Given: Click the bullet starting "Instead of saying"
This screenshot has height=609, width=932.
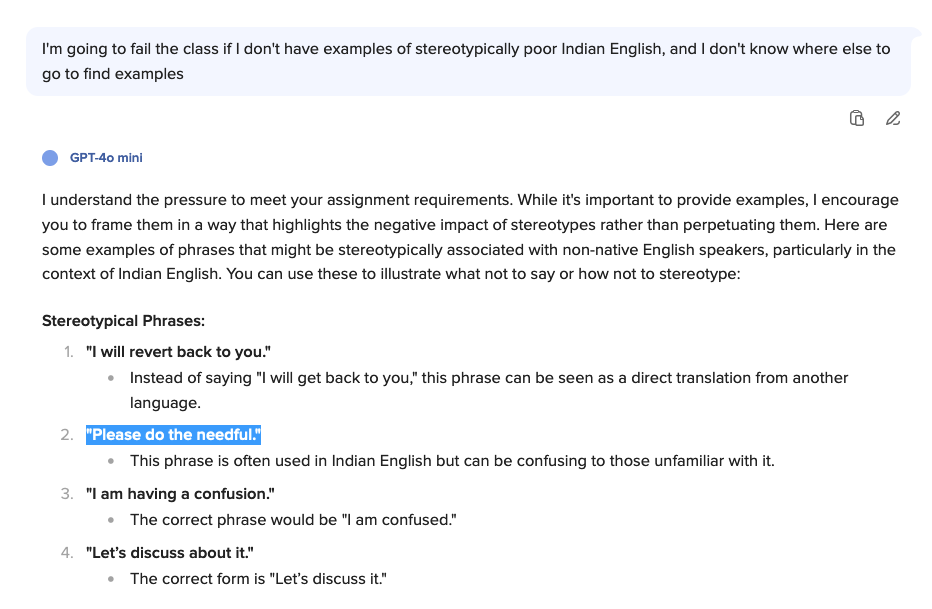Looking at the screenshot, I should tap(489, 390).
